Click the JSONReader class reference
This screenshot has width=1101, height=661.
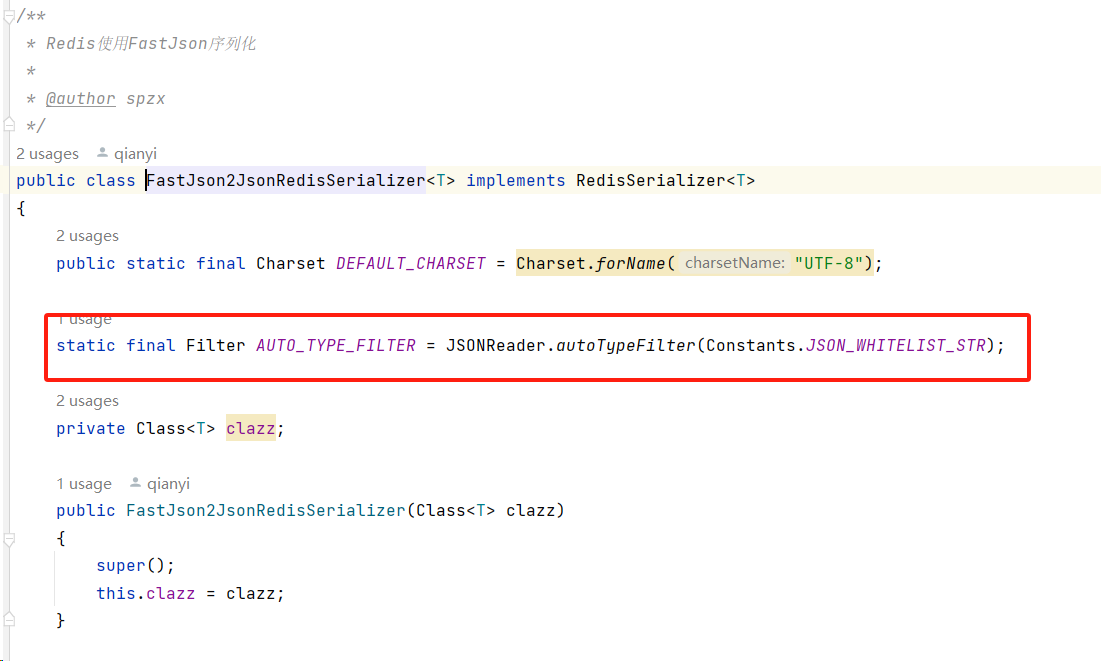pyautogui.click(x=496, y=346)
